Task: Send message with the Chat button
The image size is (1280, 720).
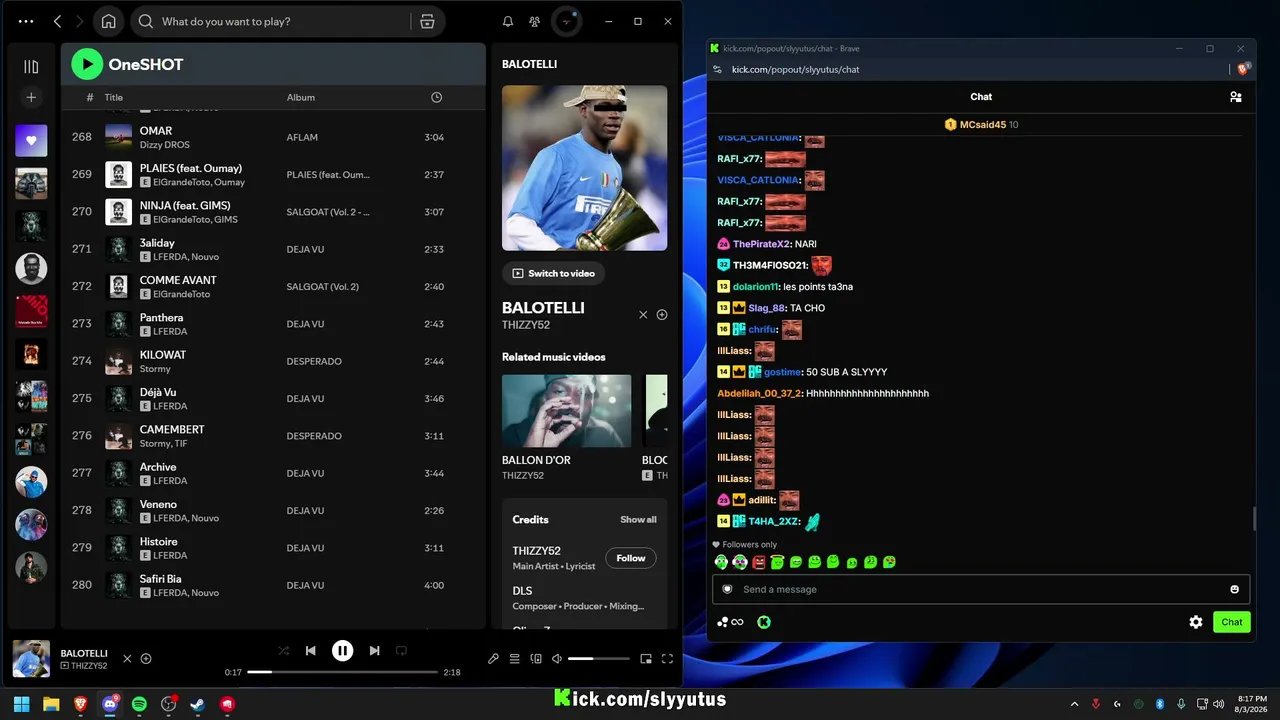Action: [1232, 622]
